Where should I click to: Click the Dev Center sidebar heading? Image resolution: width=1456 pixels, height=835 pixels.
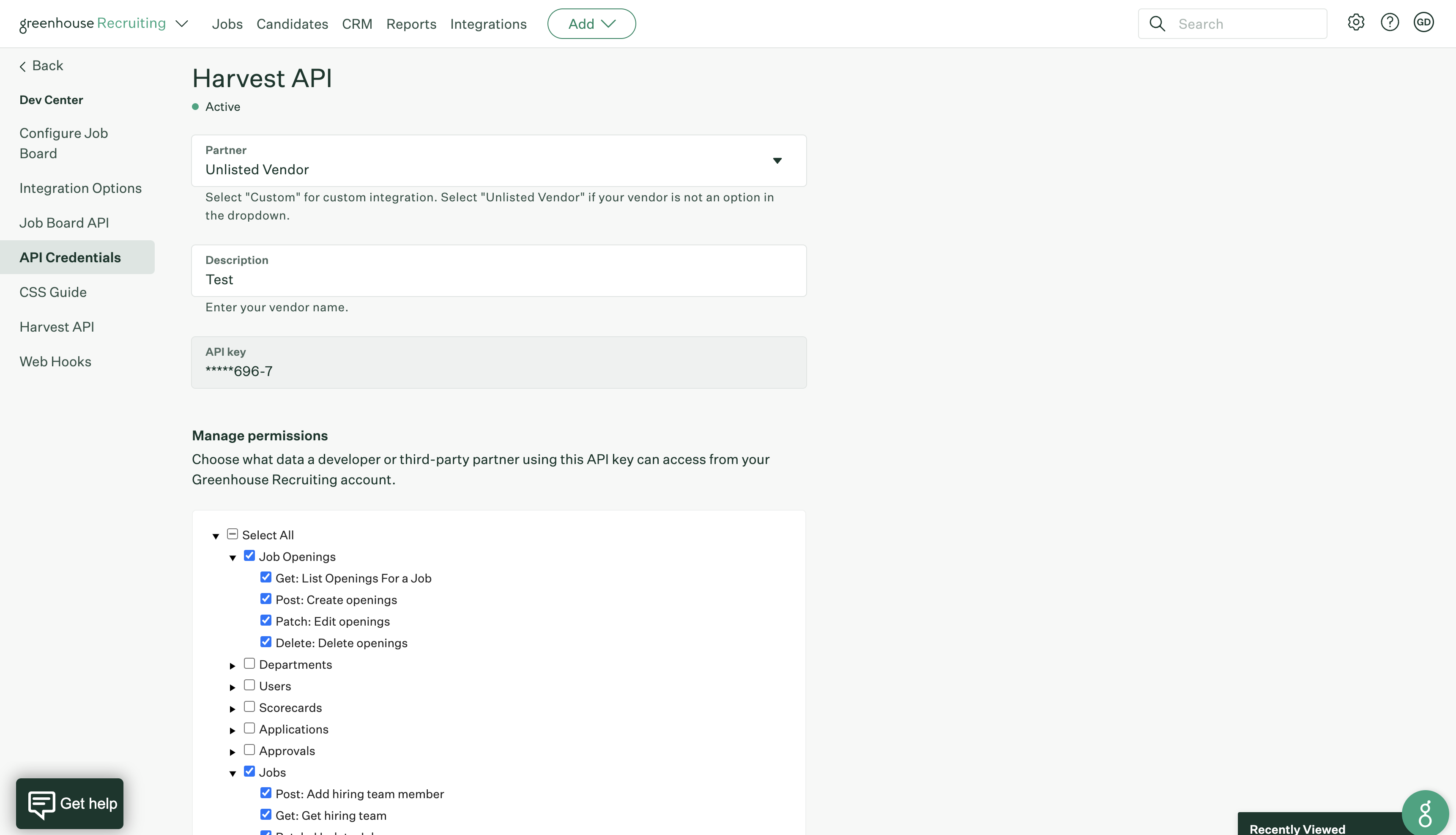[x=51, y=100]
